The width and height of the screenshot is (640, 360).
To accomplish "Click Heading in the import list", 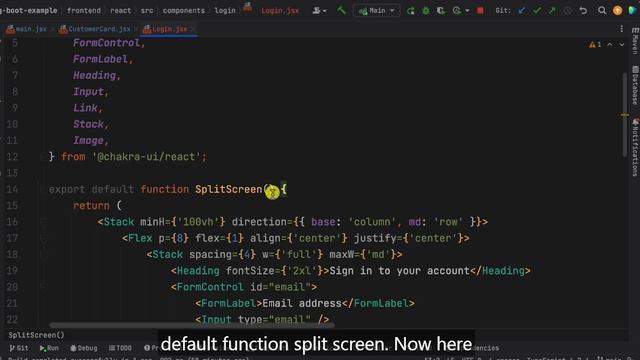I will pos(94,76).
